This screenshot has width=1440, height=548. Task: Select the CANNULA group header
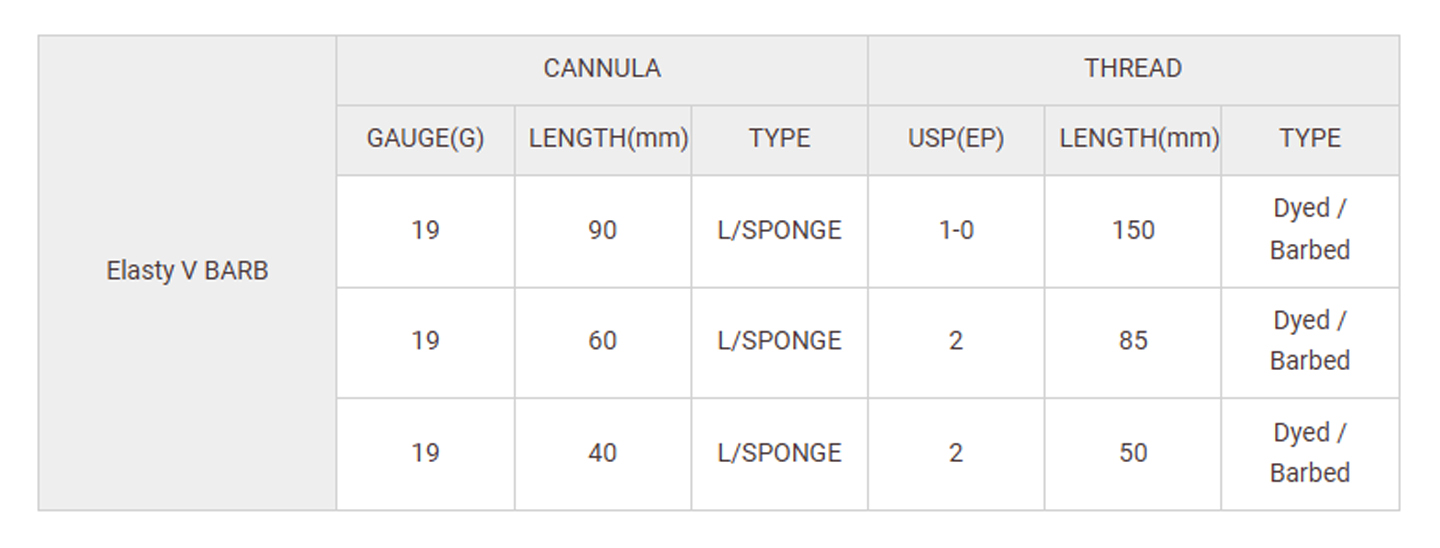(x=602, y=69)
